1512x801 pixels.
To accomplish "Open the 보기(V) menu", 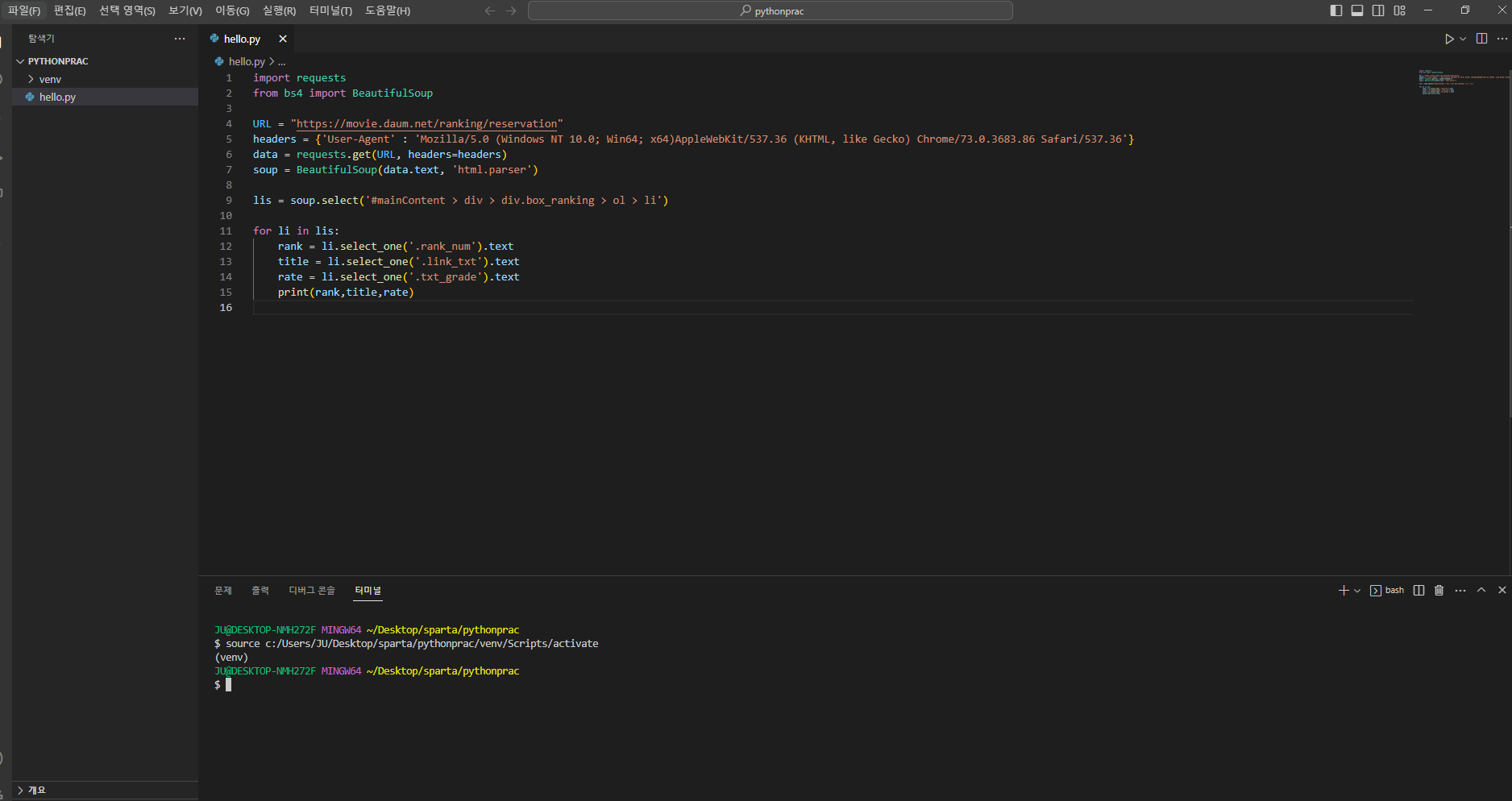I will click(185, 10).
